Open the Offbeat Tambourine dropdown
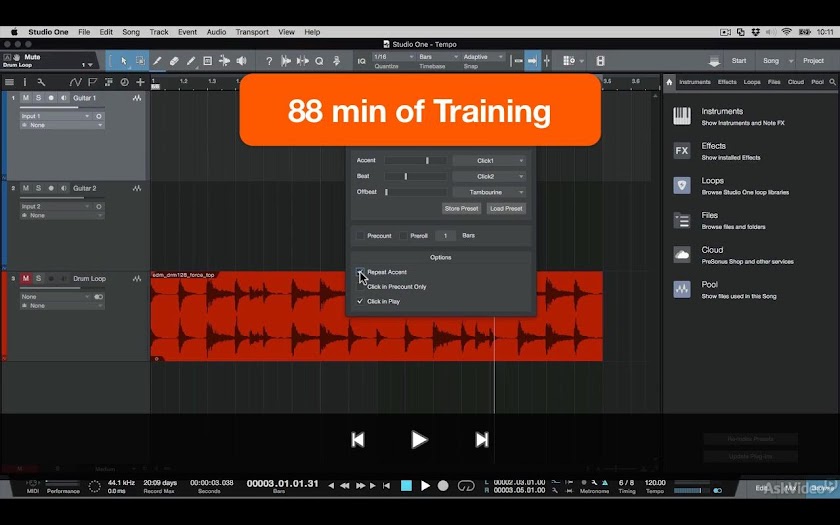The width and height of the screenshot is (840, 525). pos(489,192)
